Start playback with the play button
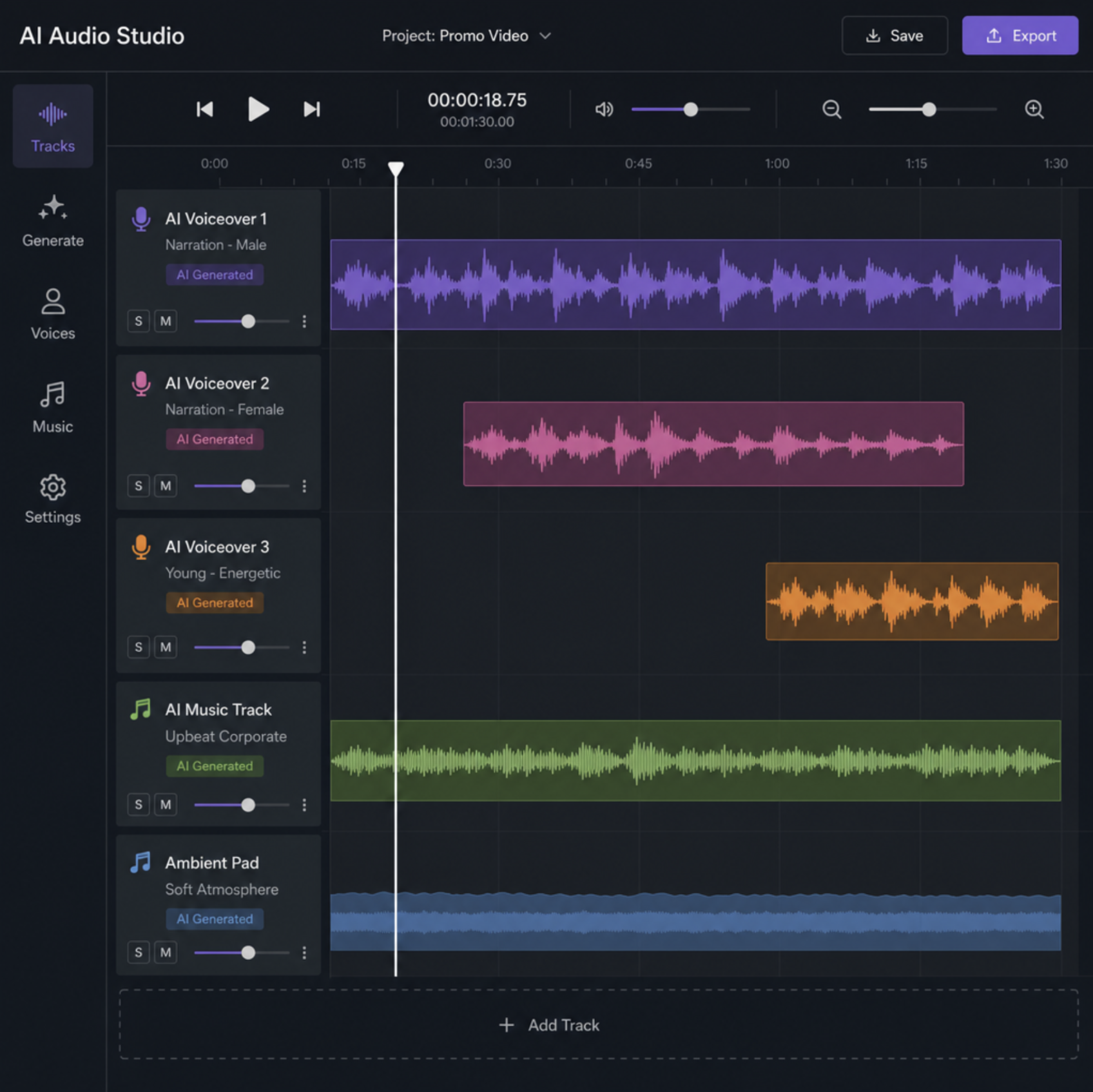This screenshot has width=1093, height=1092. 258,109
